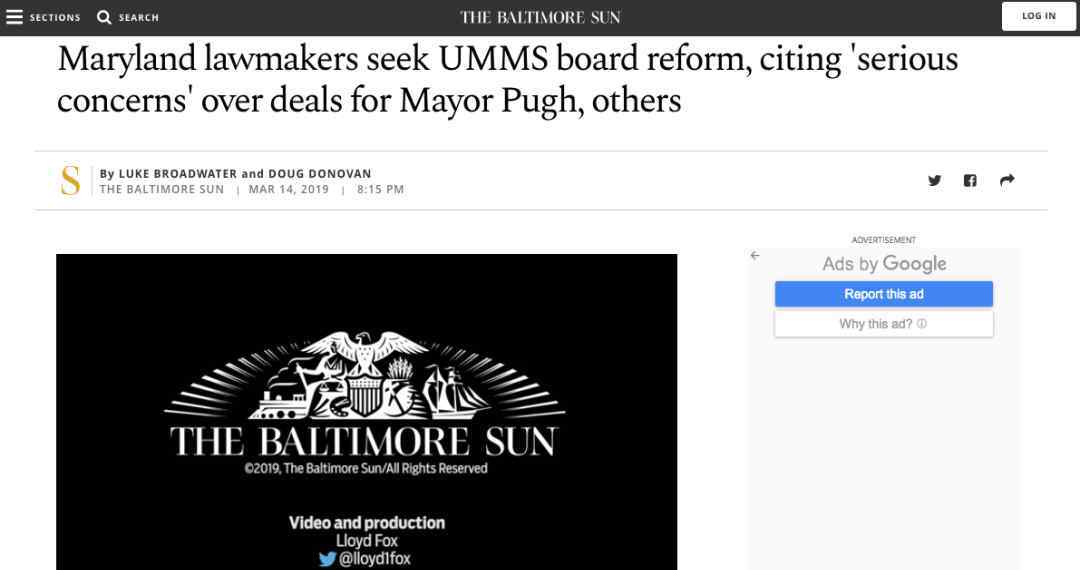The width and height of the screenshot is (1080, 570).
Task: Click the gold S Baltimore Sun logo
Action: click(x=70, y=180)
